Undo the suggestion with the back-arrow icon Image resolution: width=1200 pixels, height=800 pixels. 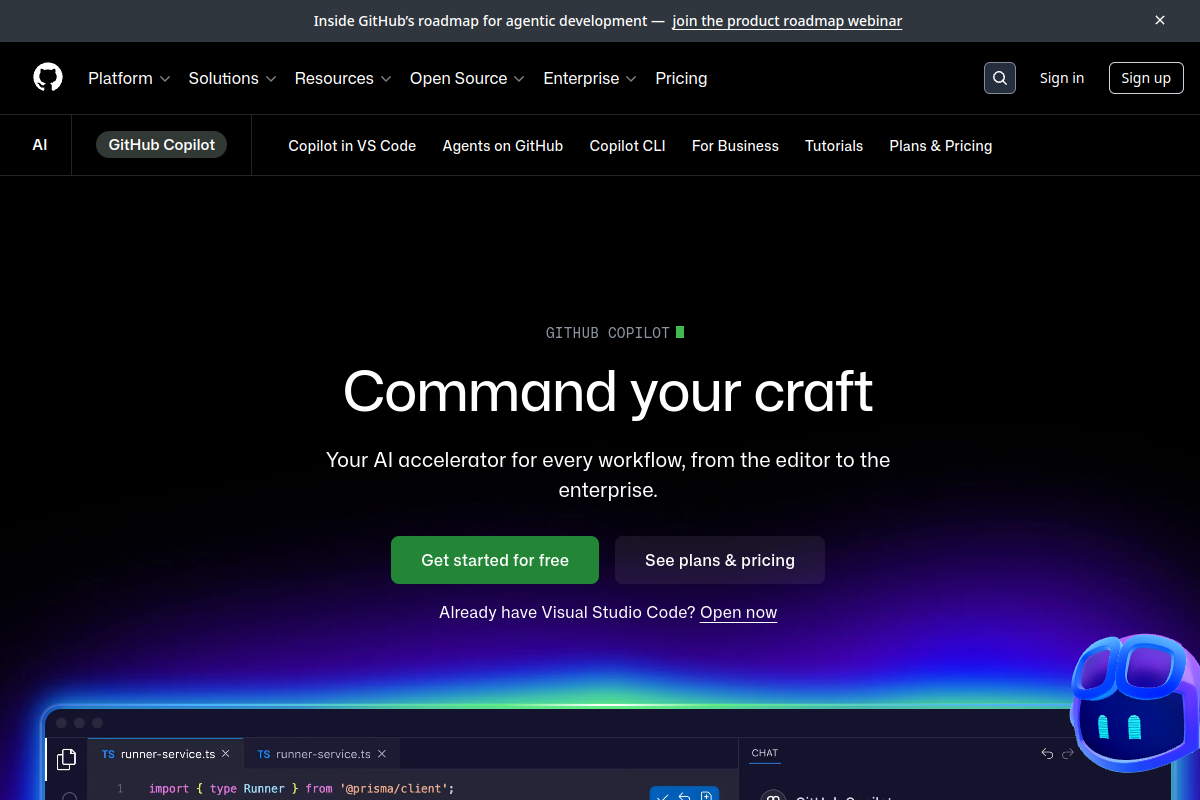pos(684,795)
